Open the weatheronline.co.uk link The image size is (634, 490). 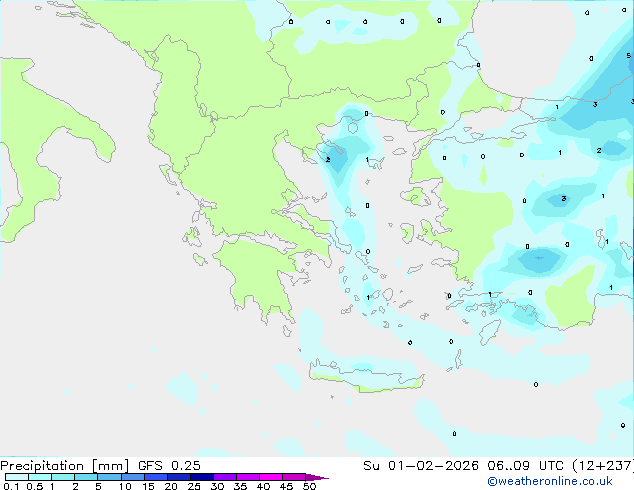pyautogui.click(x=550, y=481)
